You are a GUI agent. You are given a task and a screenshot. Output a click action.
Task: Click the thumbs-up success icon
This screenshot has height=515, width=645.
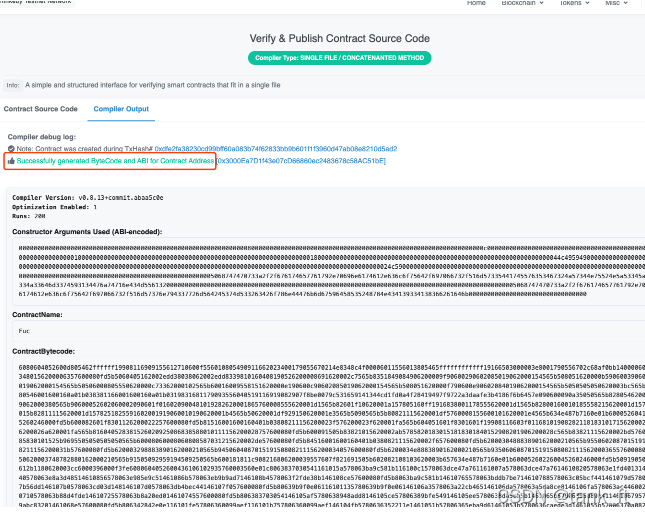tap(11, 161)
